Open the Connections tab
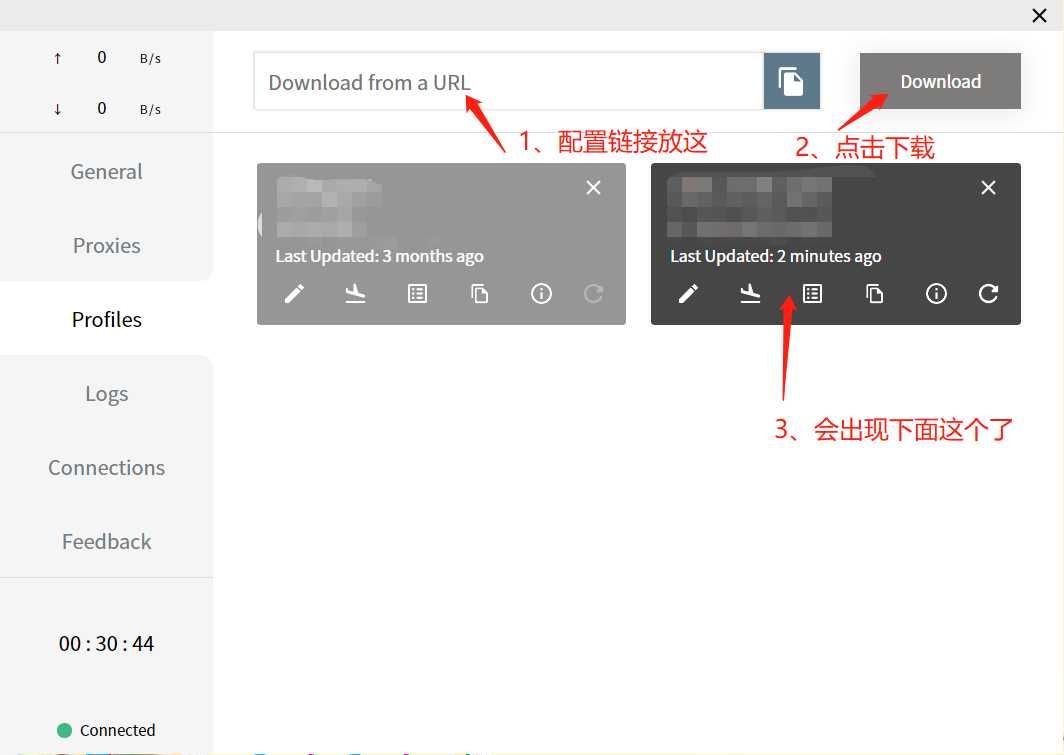 107,467
